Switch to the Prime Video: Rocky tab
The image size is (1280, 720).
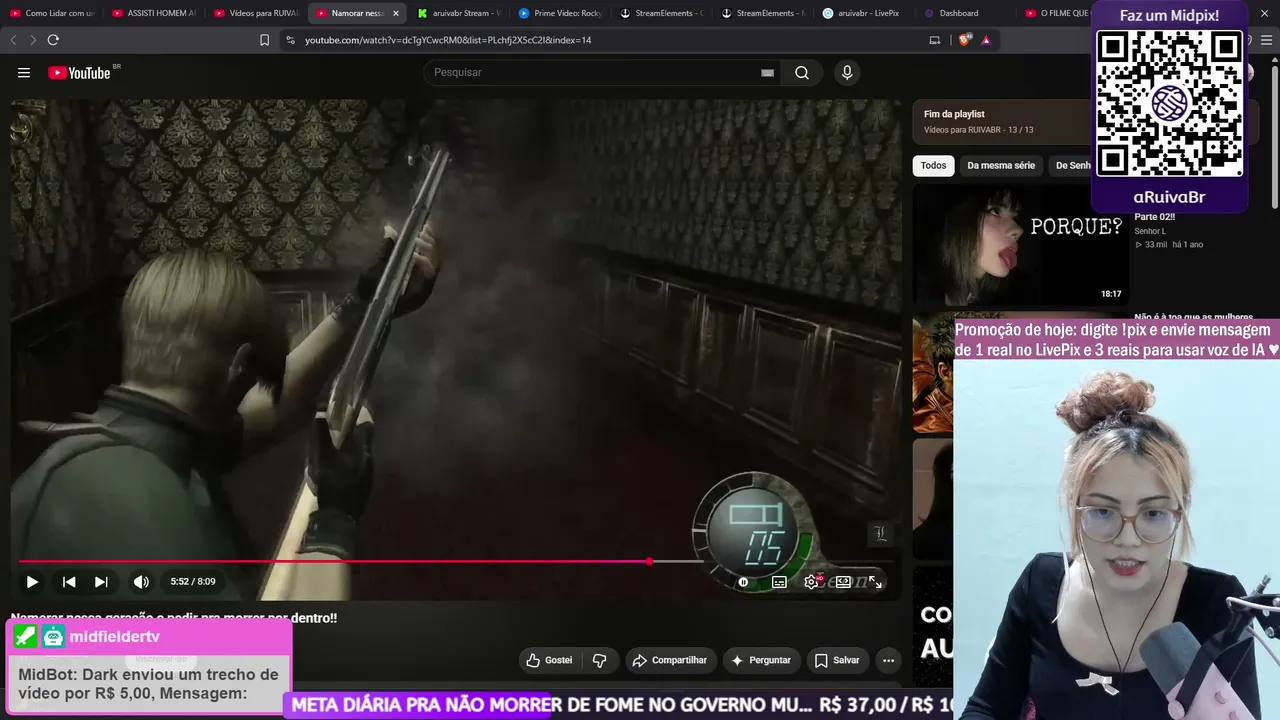pos(560,13)
